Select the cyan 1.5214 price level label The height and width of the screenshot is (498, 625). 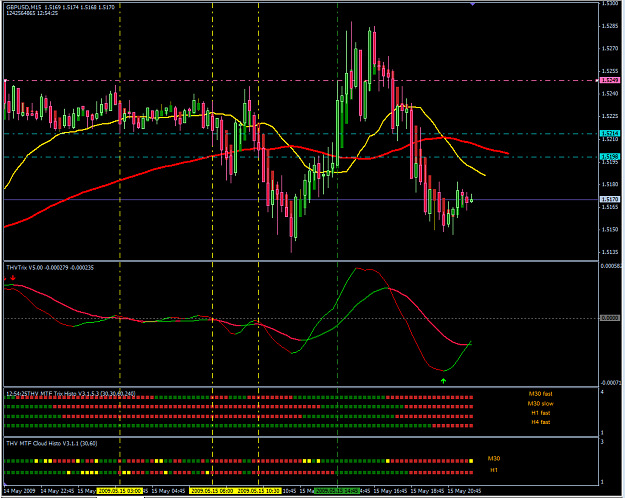(x=610, y=134)
